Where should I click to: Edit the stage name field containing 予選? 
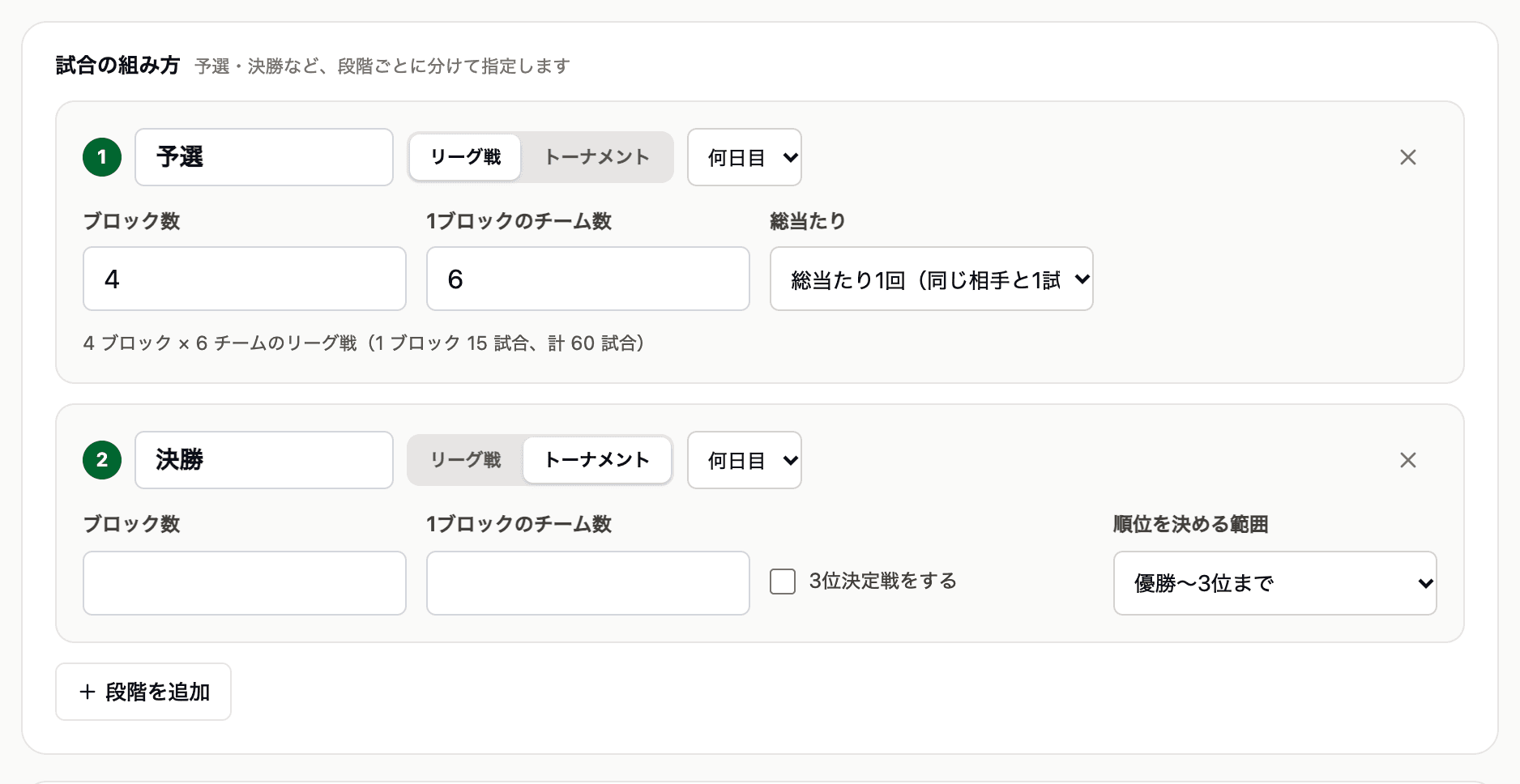[264, 157]
